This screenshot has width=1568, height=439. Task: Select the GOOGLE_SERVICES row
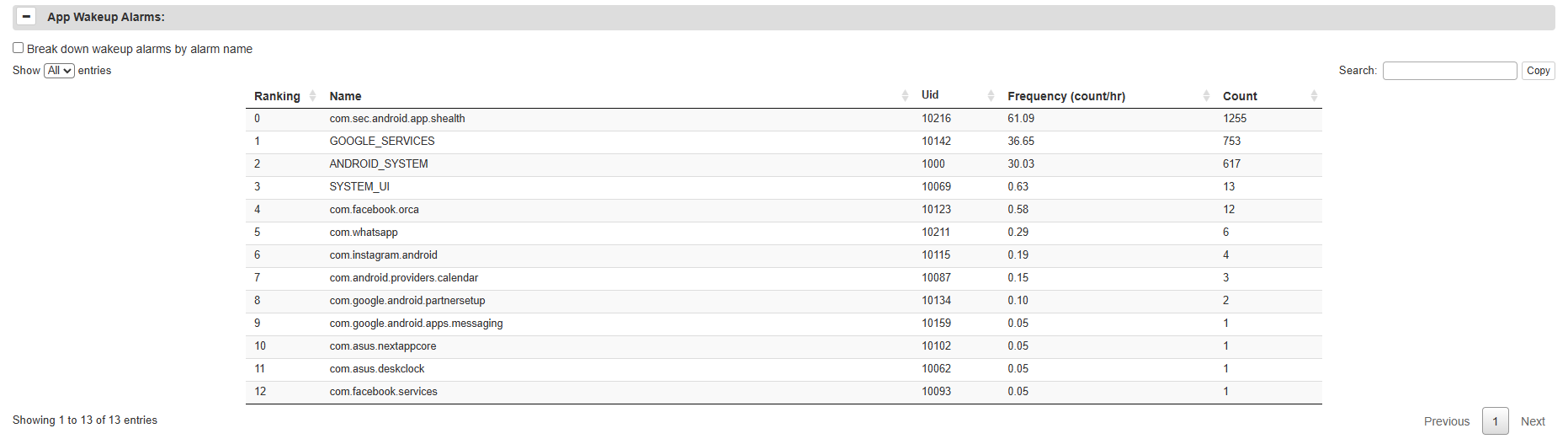coord(382,142)
